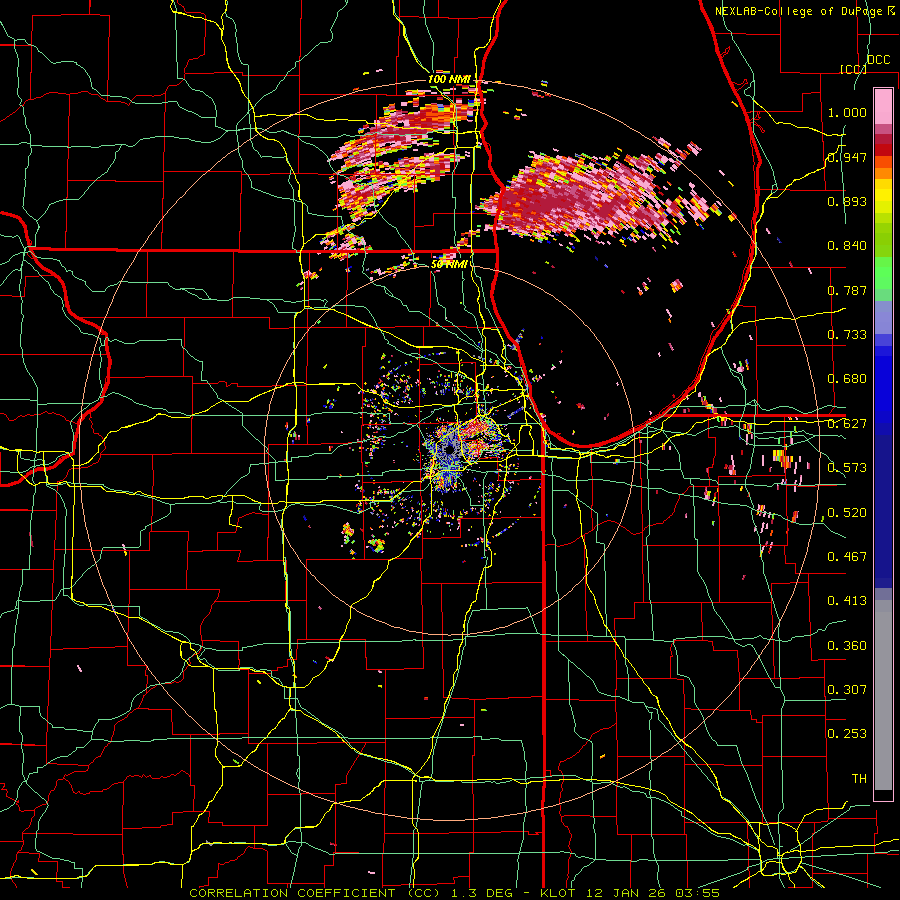The width and height of the screenshot is (900, 900).
Task: Click the 100 NMI range ring label
Action: pyautogui.click(x=449, y=79)
